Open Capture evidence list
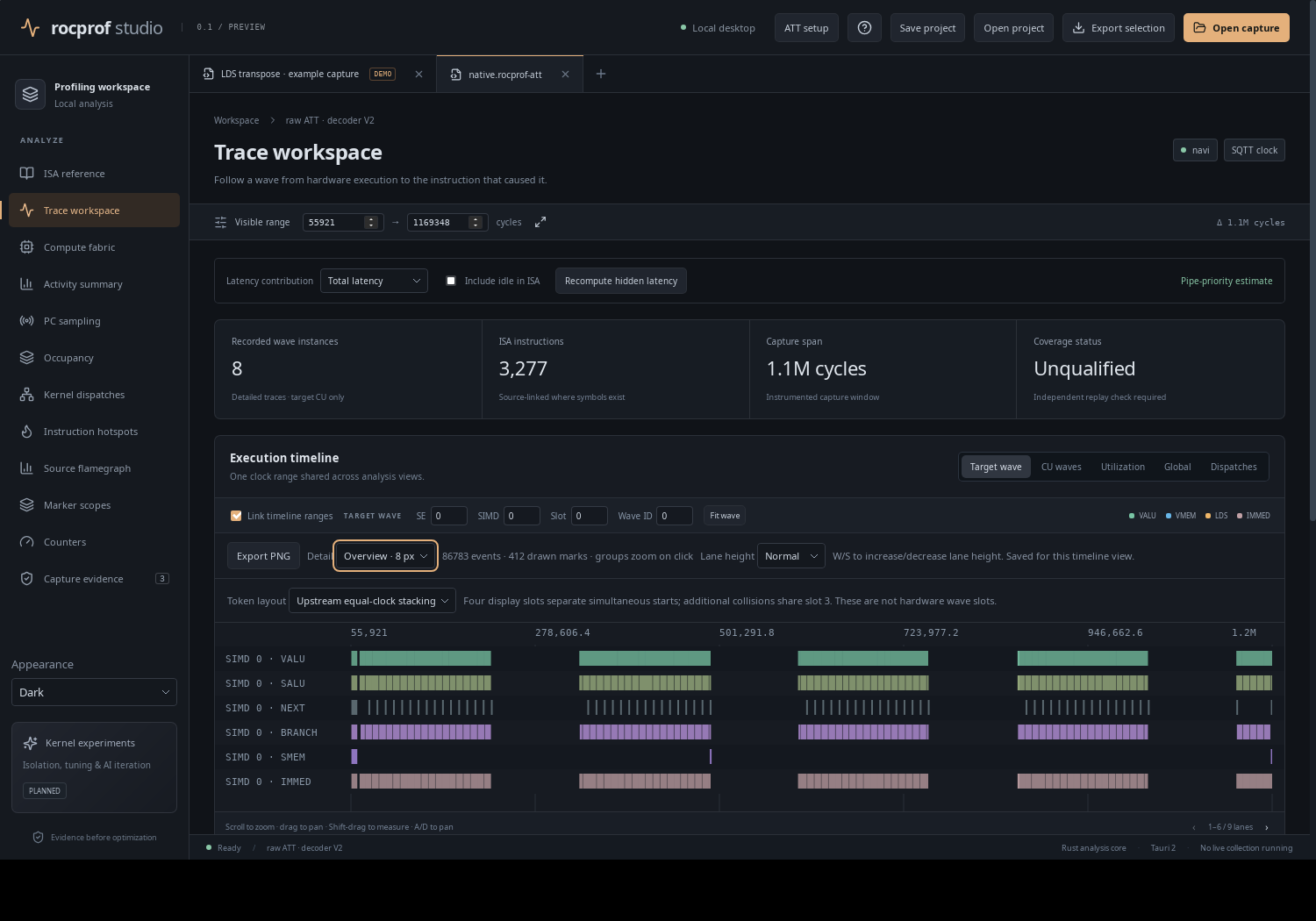1316x921 pixels. 94,579
